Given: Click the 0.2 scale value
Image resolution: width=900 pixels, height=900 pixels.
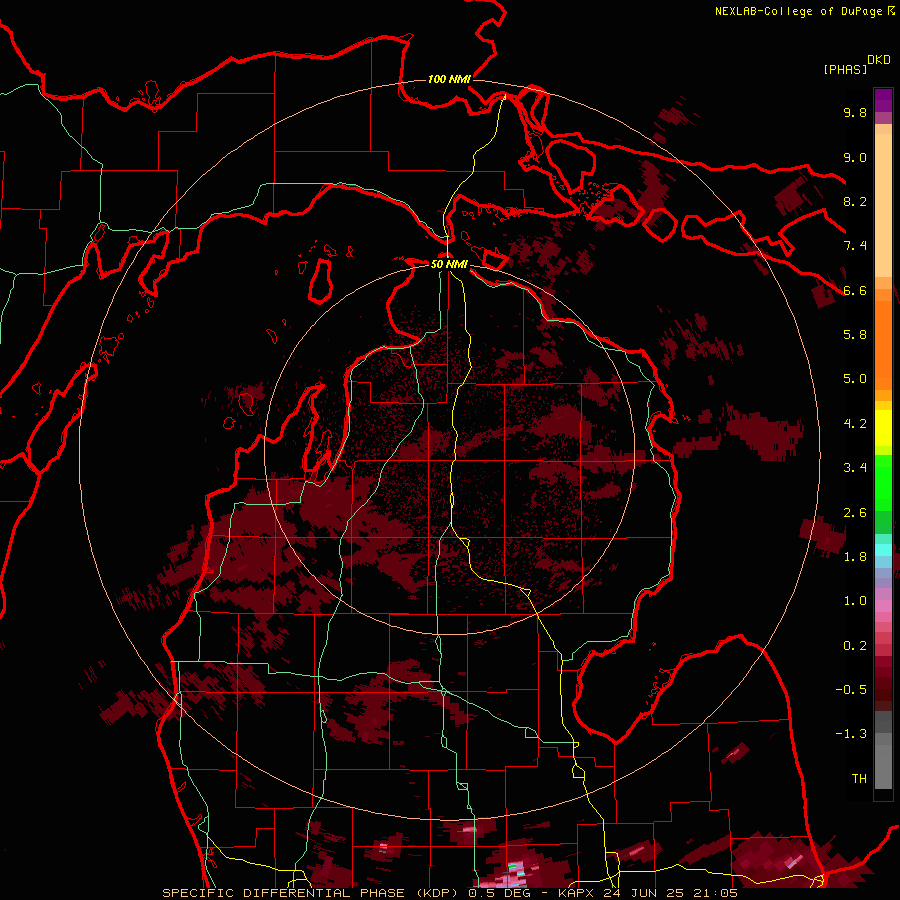Looking at the screenshot, I should [855, 646].
